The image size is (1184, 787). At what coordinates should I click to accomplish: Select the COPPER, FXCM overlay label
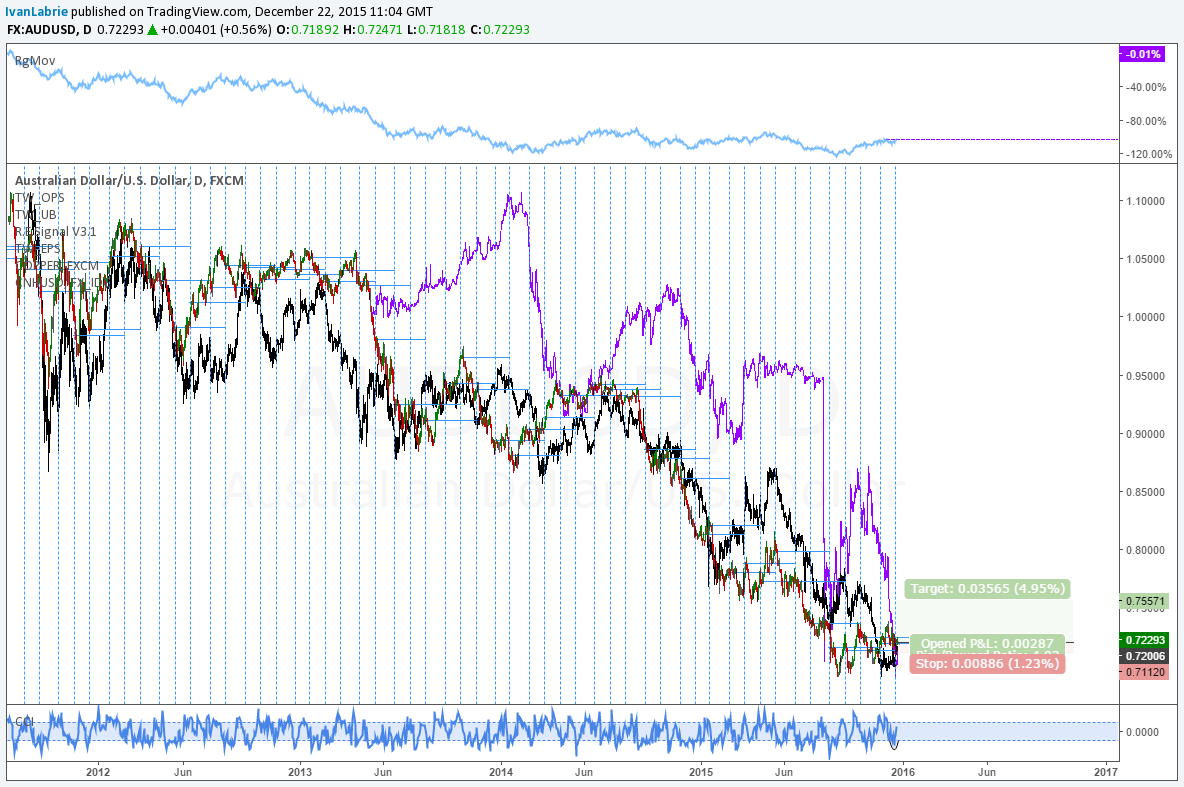(57, 266)
